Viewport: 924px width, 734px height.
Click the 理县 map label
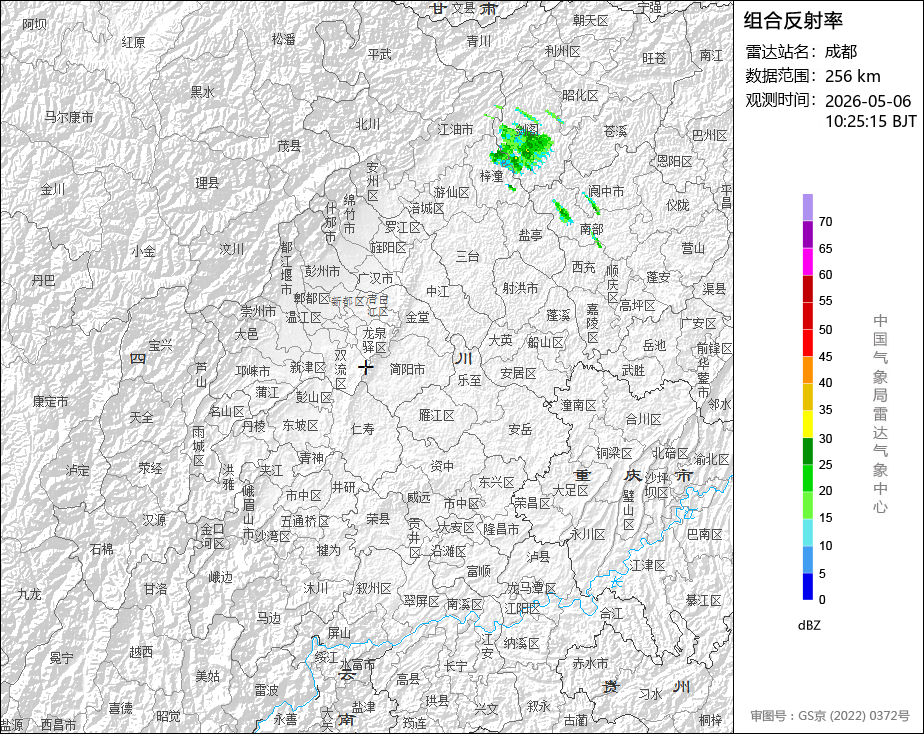[x=207, y=183]
